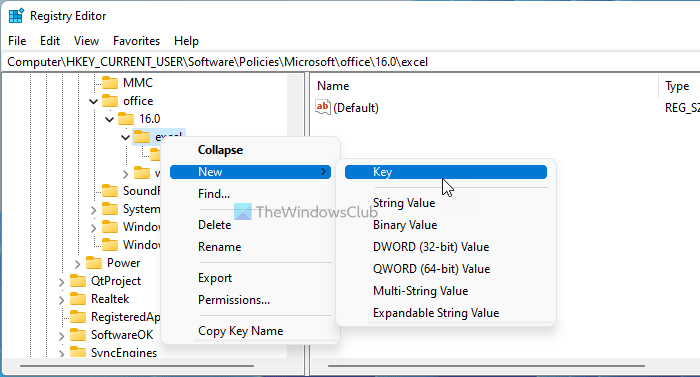Select the SoftwareOK key label
The height and width of the screenshot is (377, 700).
point(122,335)
